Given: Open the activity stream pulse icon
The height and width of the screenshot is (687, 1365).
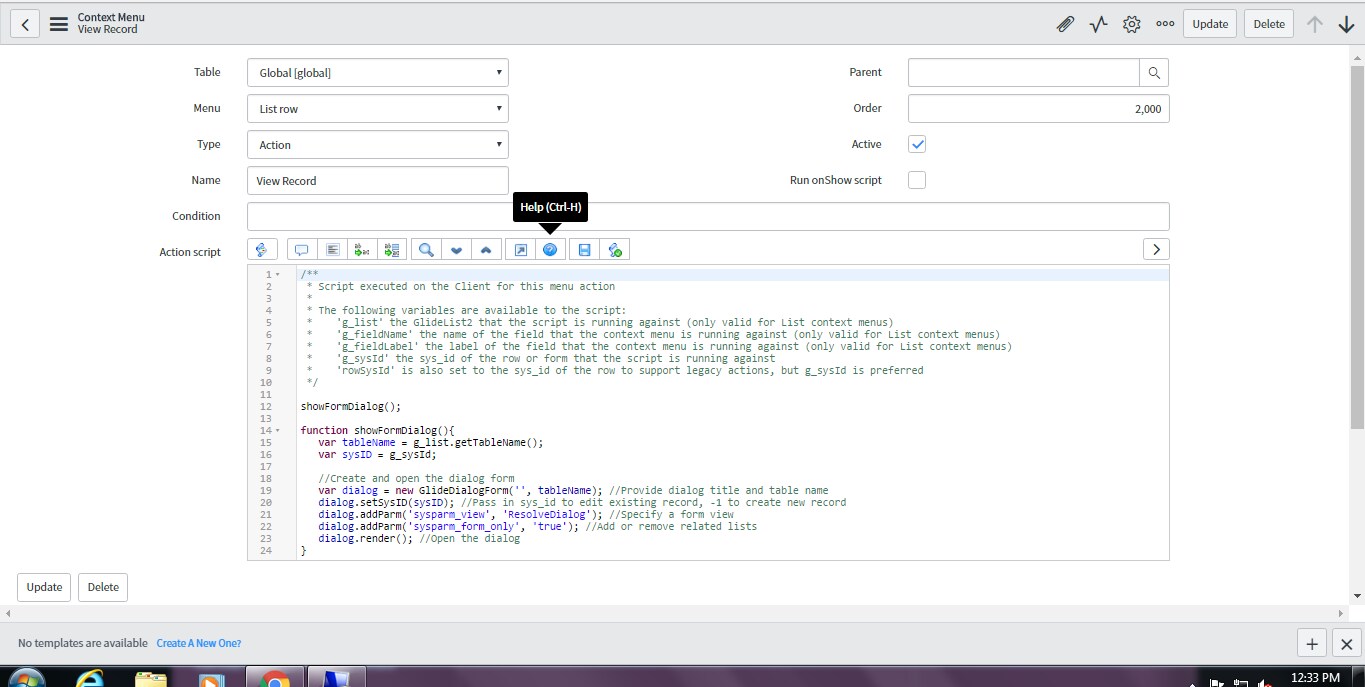Looking at the screenshot, I should click(1099, 24).
